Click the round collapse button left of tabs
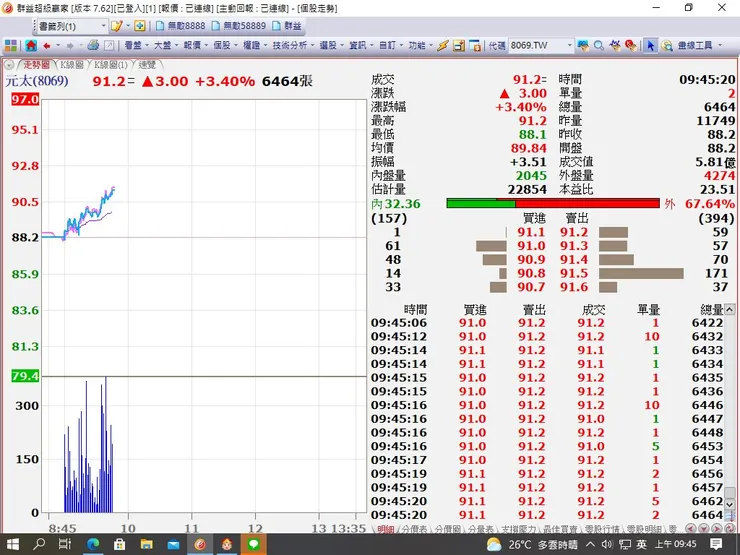The image size is (740, 555). tap(9, 65)
